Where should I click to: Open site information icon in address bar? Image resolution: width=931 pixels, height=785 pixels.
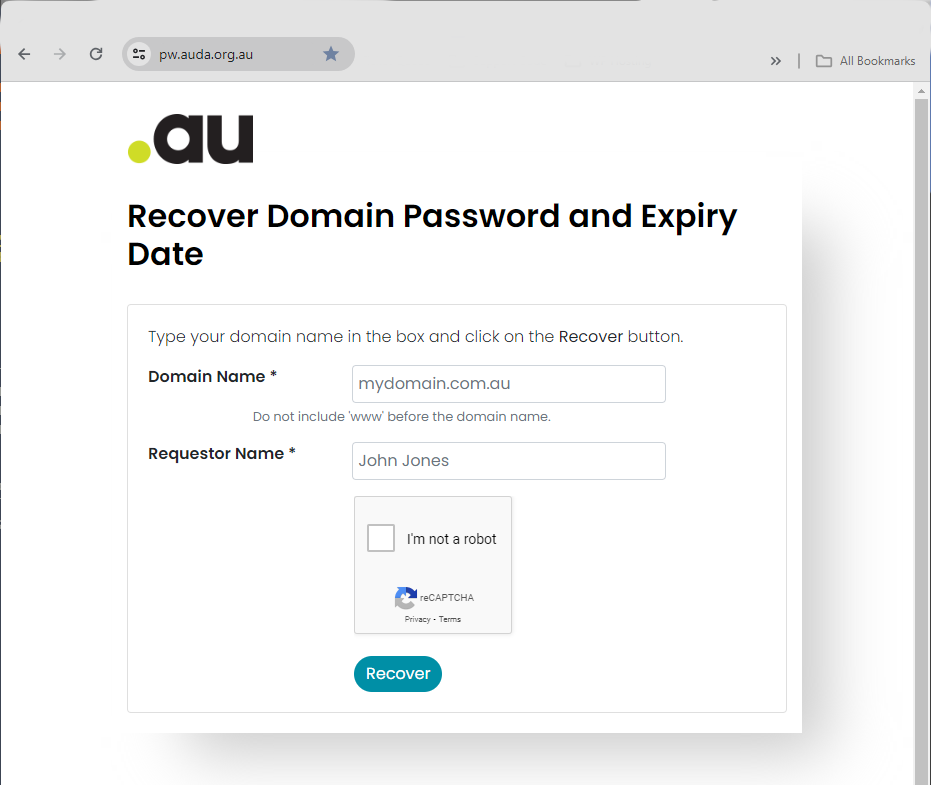click(140, 54)
